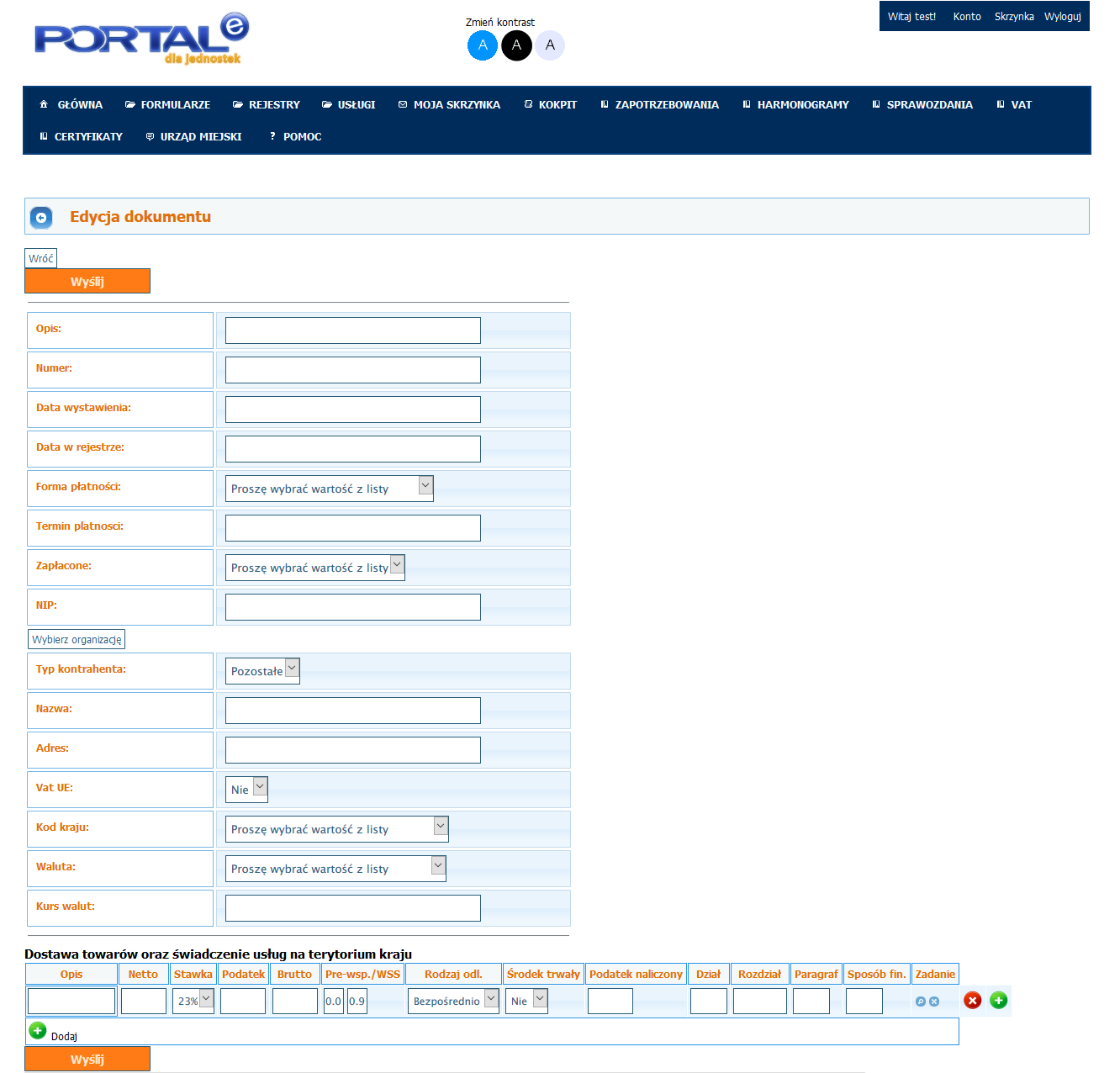Add a row with the green plus at row end
Viewport: 1120px width, 1073px height.
[x=999, y=1001]
